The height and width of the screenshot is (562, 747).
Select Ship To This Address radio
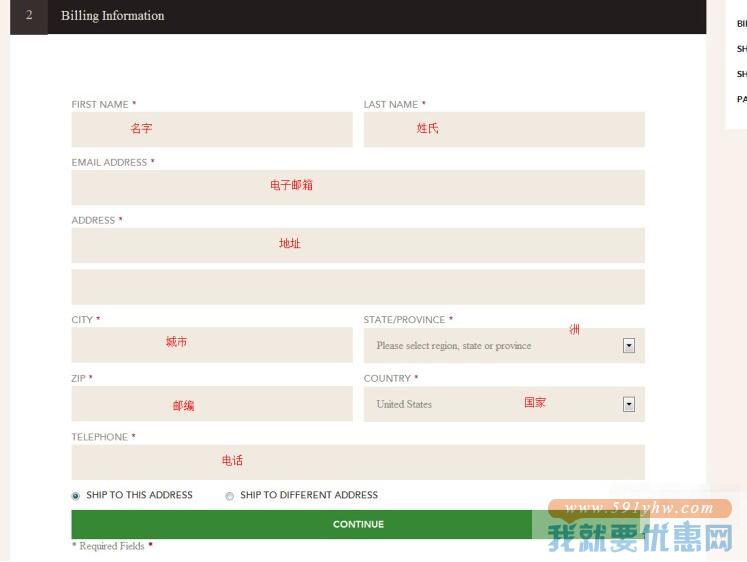pos(76,496)
